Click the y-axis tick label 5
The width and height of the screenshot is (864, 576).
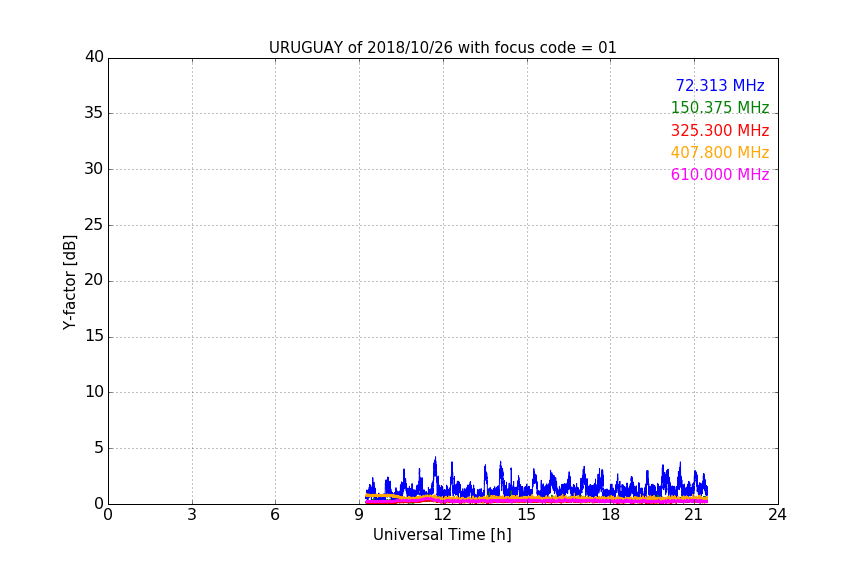click(99, 448)
